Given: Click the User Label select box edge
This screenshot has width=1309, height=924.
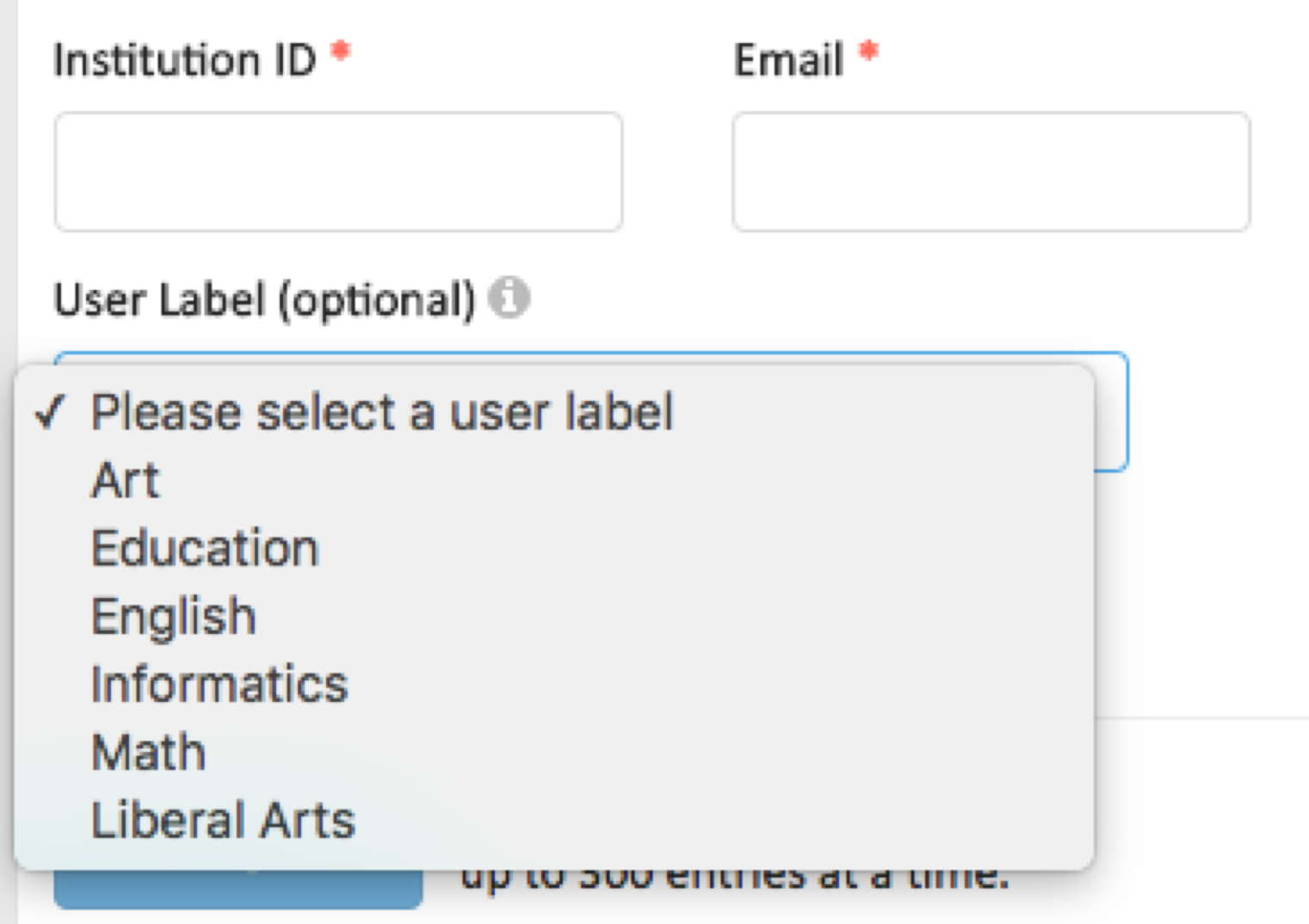Looking at the screenshot, I should point(1111,411).
